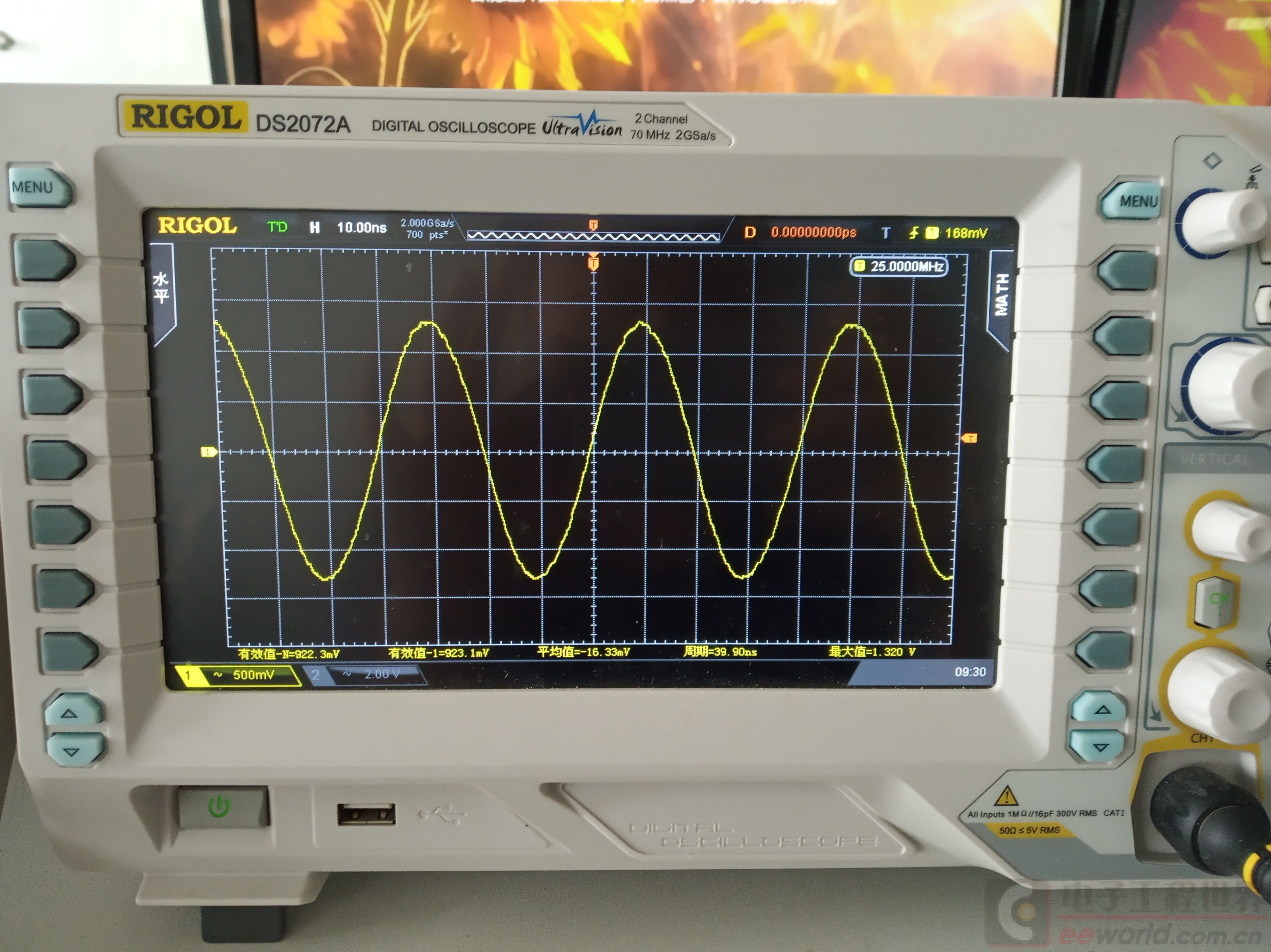
Task: Push the first left soft key below MENU
Action: pos(45,260)
